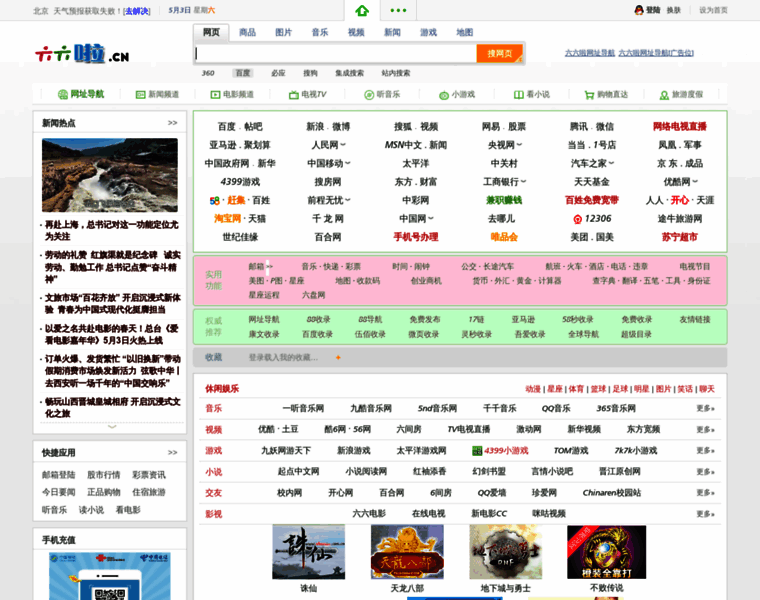Image resolution: width=760 pixels, height=600 pixels.
Task: Open 不败传说 game thumbnail
Action: [606, 552]
